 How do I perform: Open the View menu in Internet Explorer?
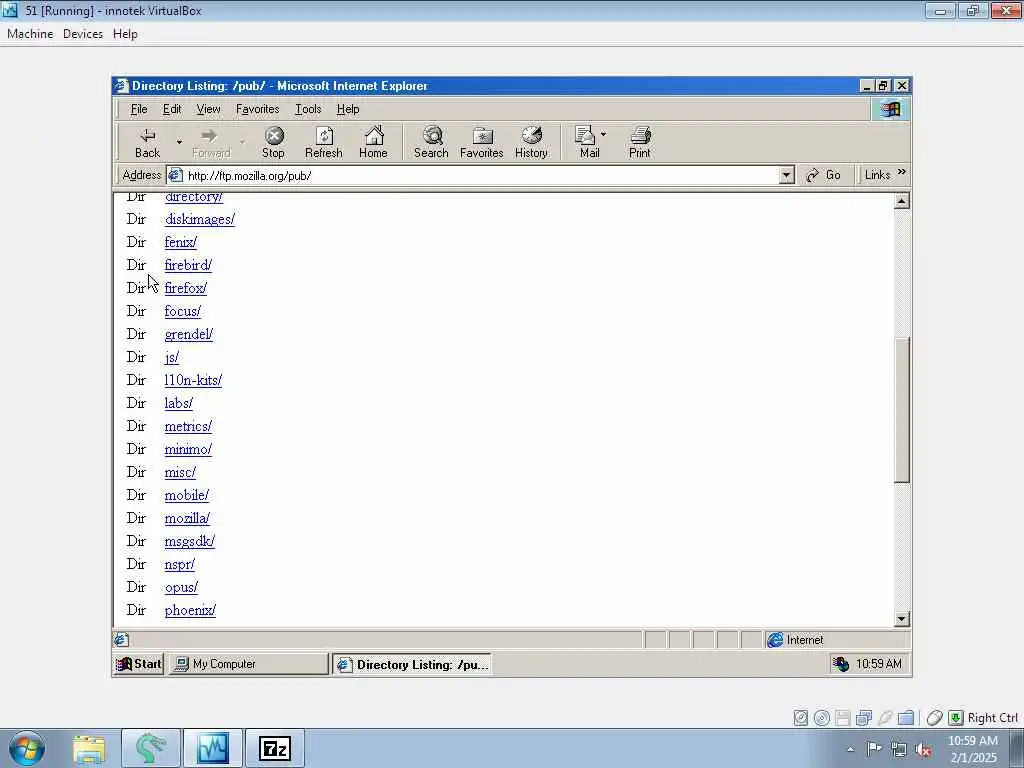tap(208, 109)
